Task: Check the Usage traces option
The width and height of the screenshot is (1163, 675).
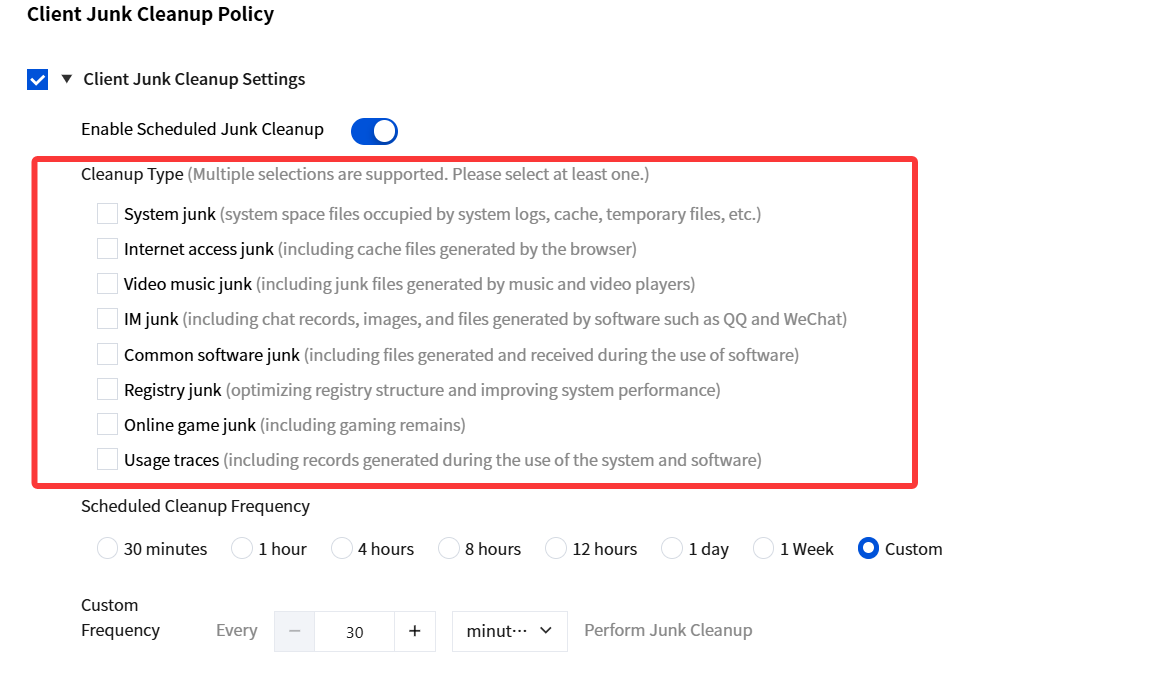Action: pos(108,459)
